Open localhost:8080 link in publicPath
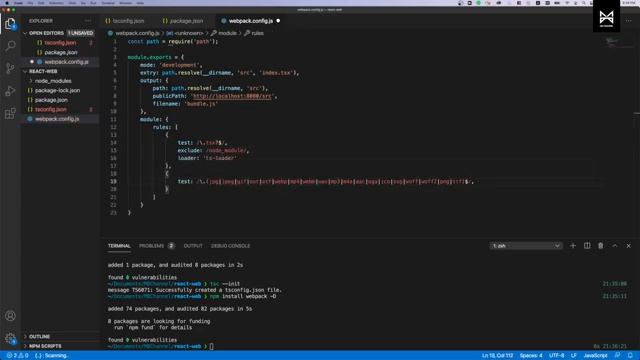This screenshot has height=360, width=640. click(232, 96)
